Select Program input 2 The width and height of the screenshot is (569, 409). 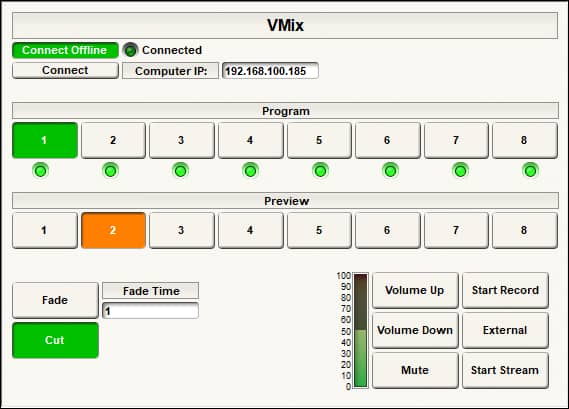pos(113,140)
